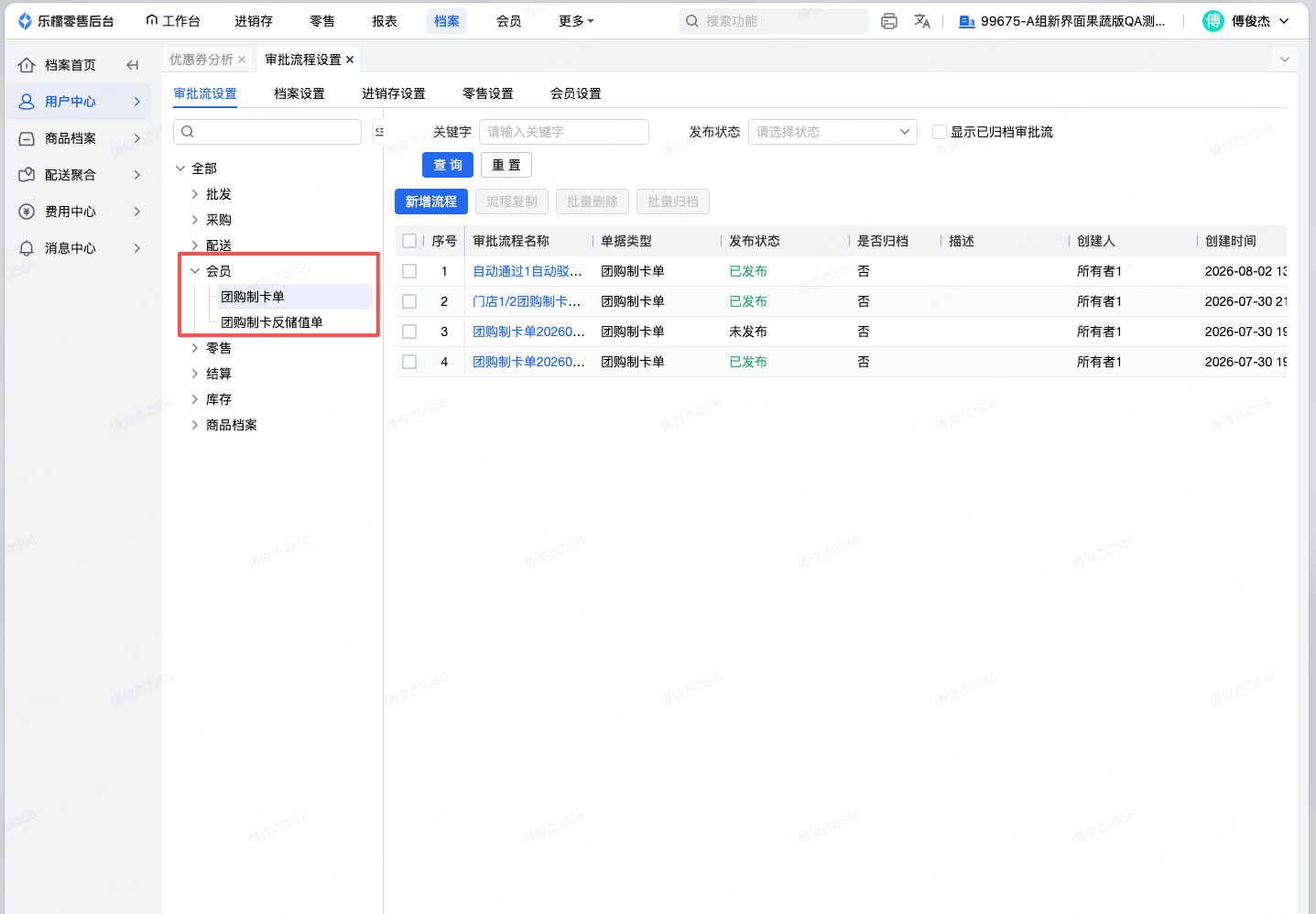The image size is (1316, 914).
Task: Click the tree collapse icon beside search box
Action: click(x=379, y=132)
